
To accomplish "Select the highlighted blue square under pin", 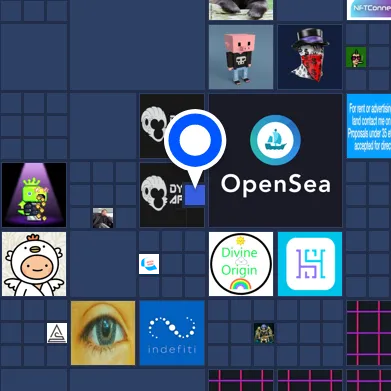I will click(x=195, y=195).
